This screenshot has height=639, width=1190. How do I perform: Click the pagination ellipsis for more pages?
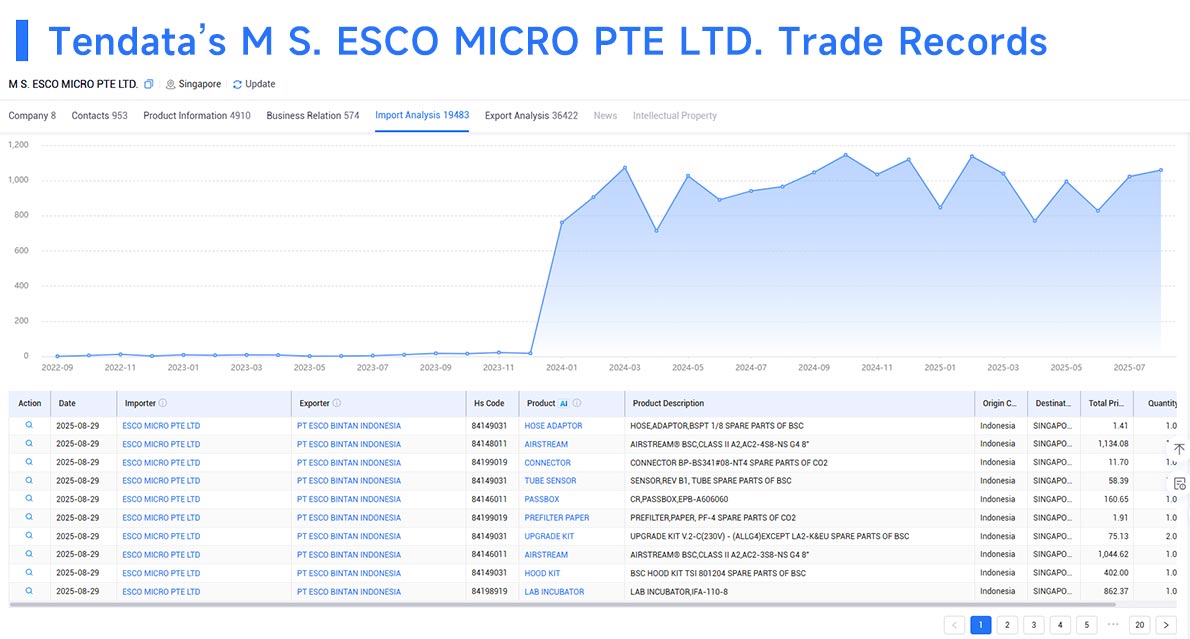click(x=1113, y=625)
